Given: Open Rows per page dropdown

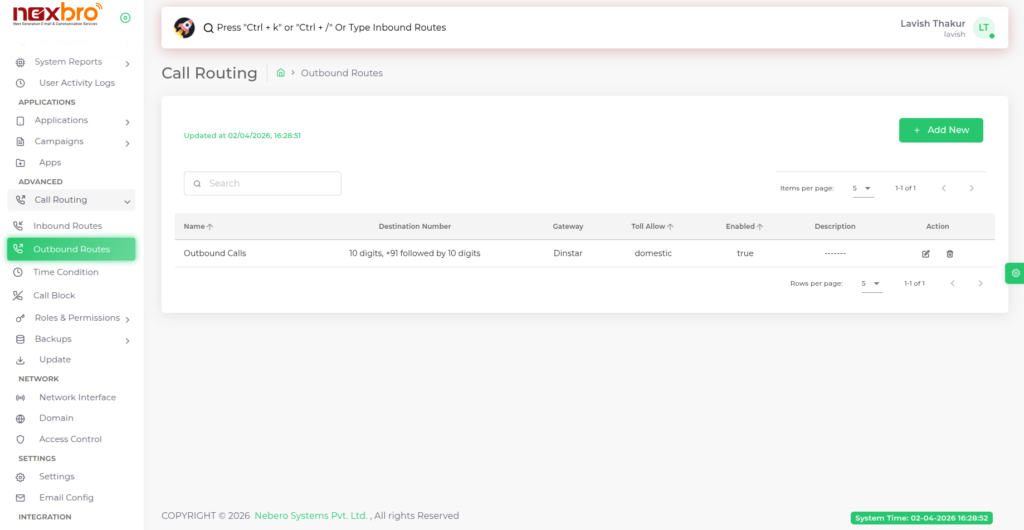Looking at the screenshot, I should coord(871,284).
